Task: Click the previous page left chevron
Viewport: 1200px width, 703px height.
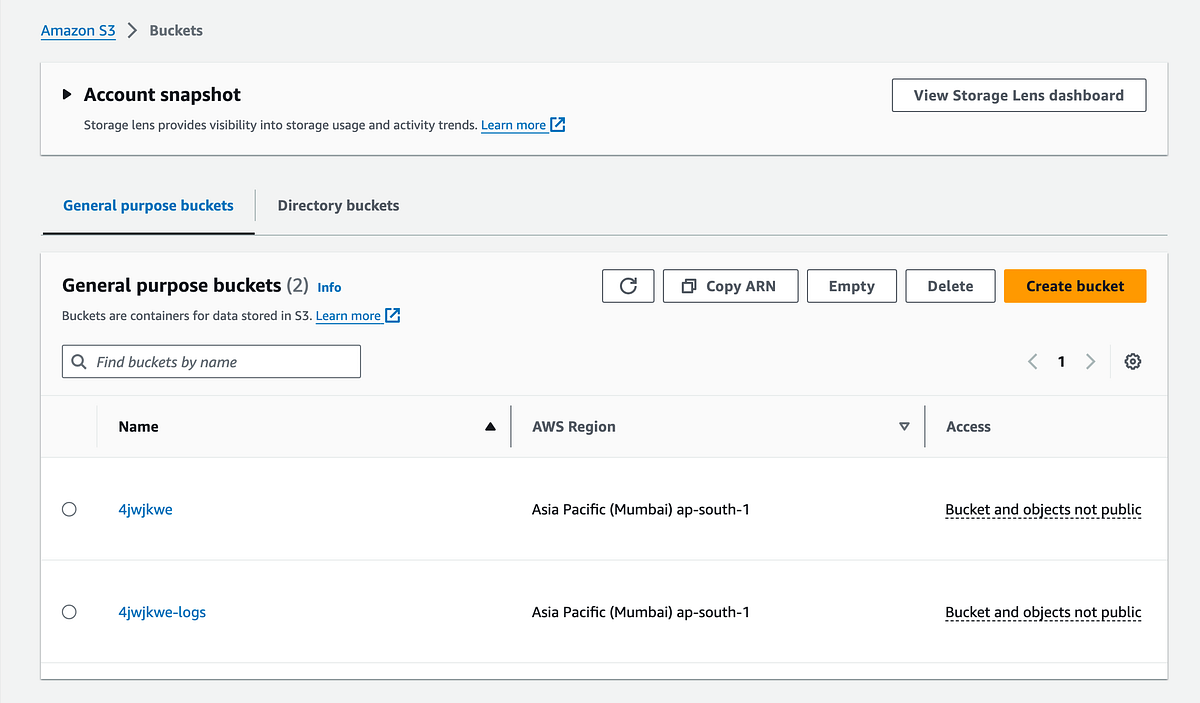Action: click(1032, 361)
